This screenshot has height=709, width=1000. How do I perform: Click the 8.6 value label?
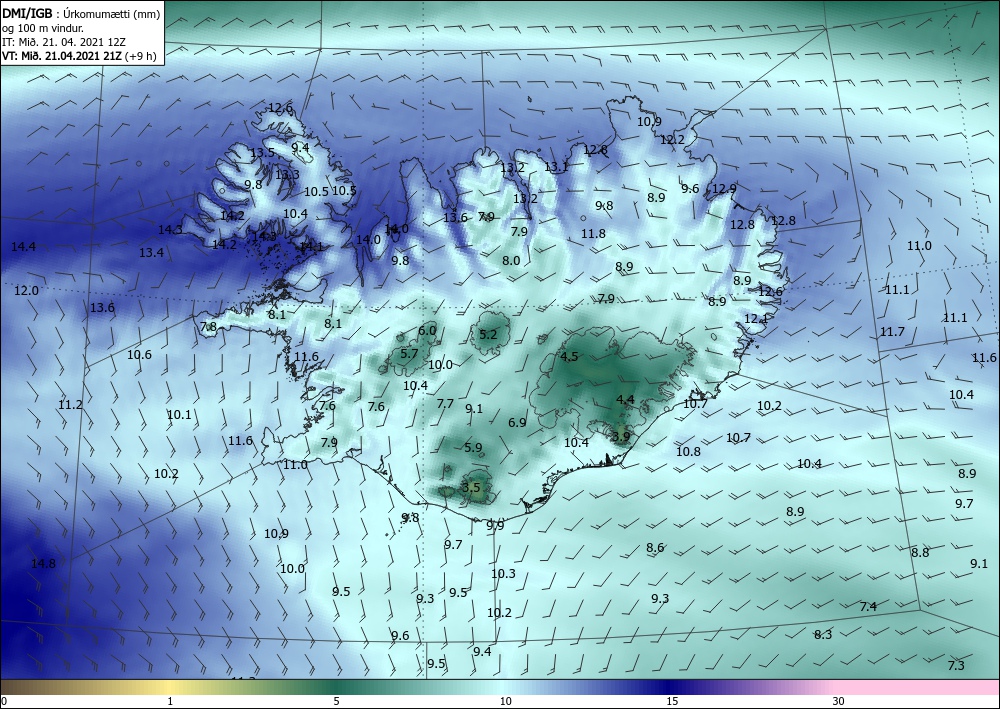(655, 548)
